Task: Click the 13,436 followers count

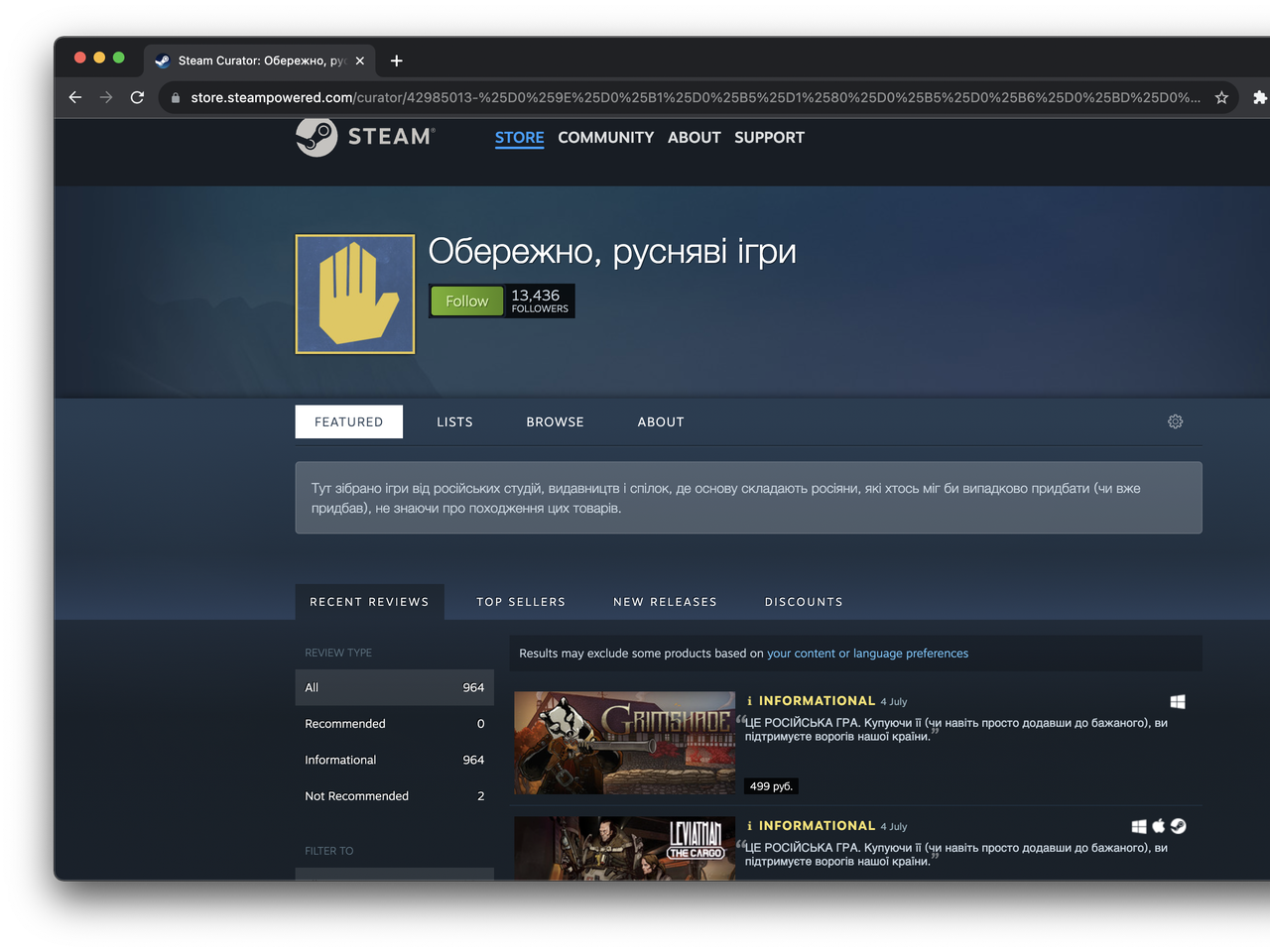Action: coord(540,300)
